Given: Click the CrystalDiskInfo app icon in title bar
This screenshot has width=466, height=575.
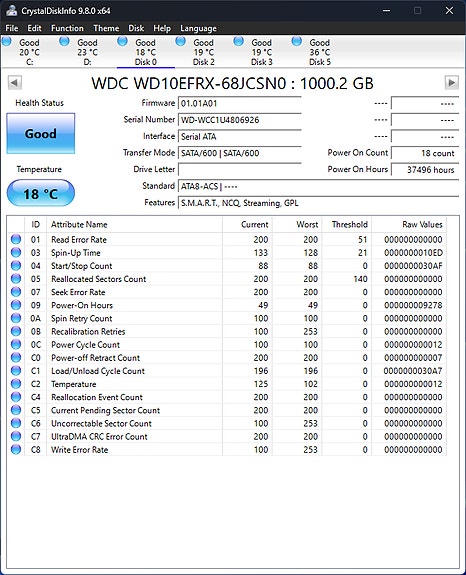Looking at the screenshot, I should point(11,11).
